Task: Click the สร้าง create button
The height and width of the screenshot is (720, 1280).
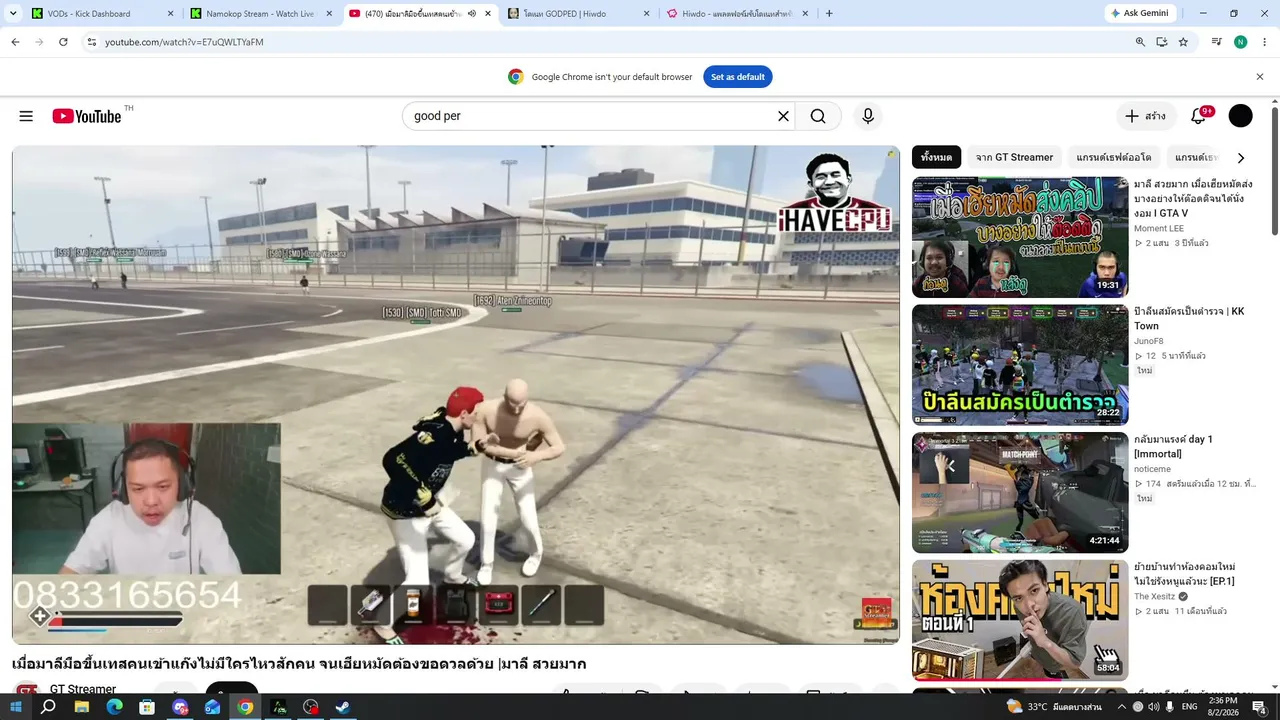Action: click(x=1146, y=116)
